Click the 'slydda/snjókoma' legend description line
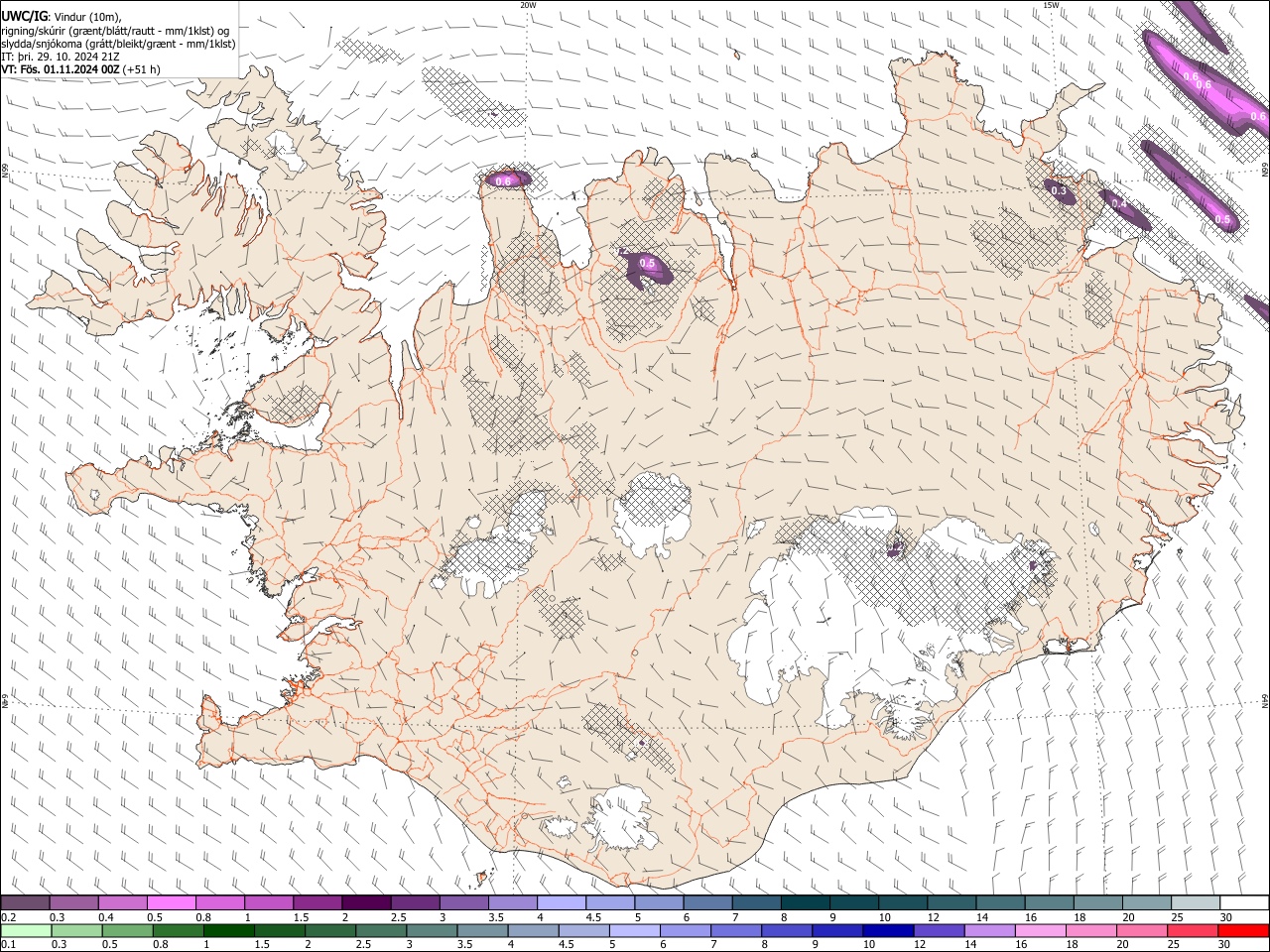This screenshot has height=952, width=1270. pos(118,44)
